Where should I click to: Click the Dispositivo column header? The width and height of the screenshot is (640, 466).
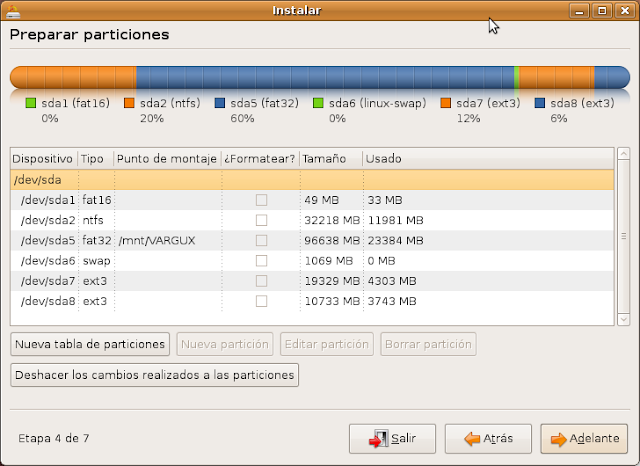coord(44,159)
